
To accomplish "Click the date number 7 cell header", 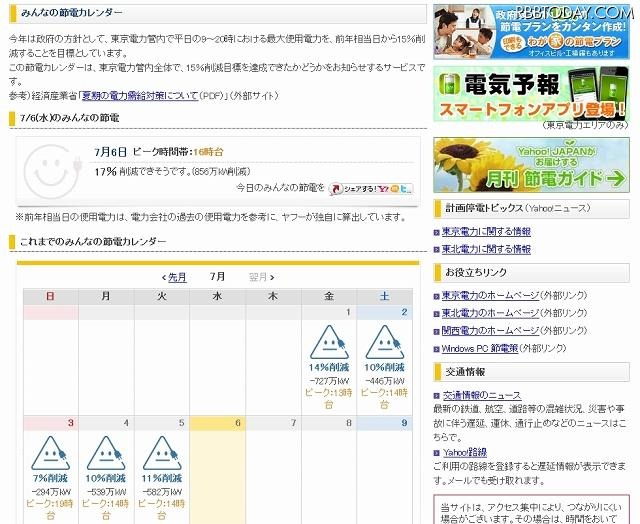I will (273, 423).
